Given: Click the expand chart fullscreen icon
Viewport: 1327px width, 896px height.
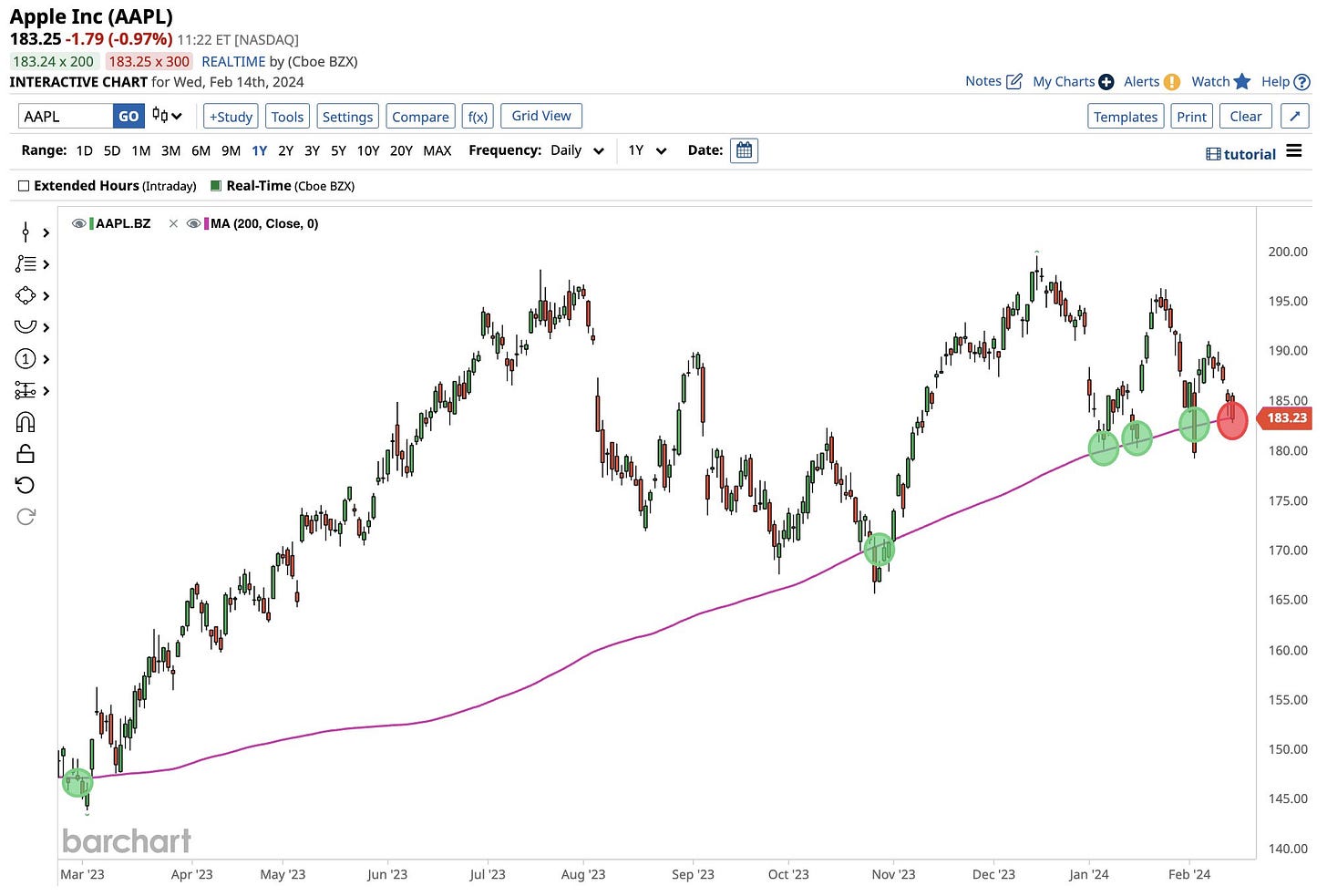Looking at the screenshot, I should click(x=1294, y=117).
